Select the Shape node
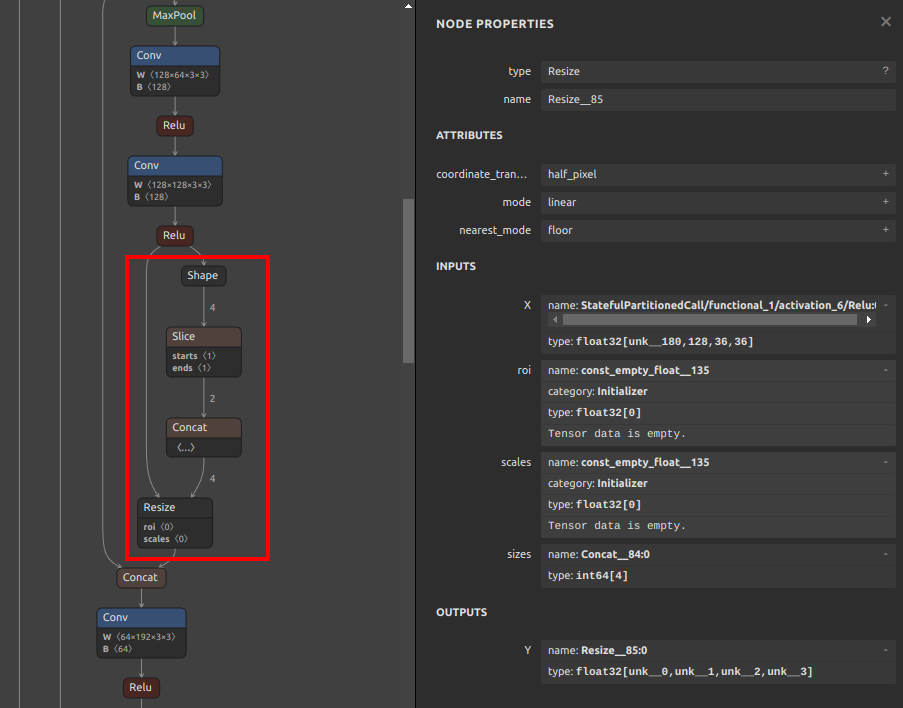Image resolution: width=903 pixels, height=708 pixels. [x=203, y=275]
